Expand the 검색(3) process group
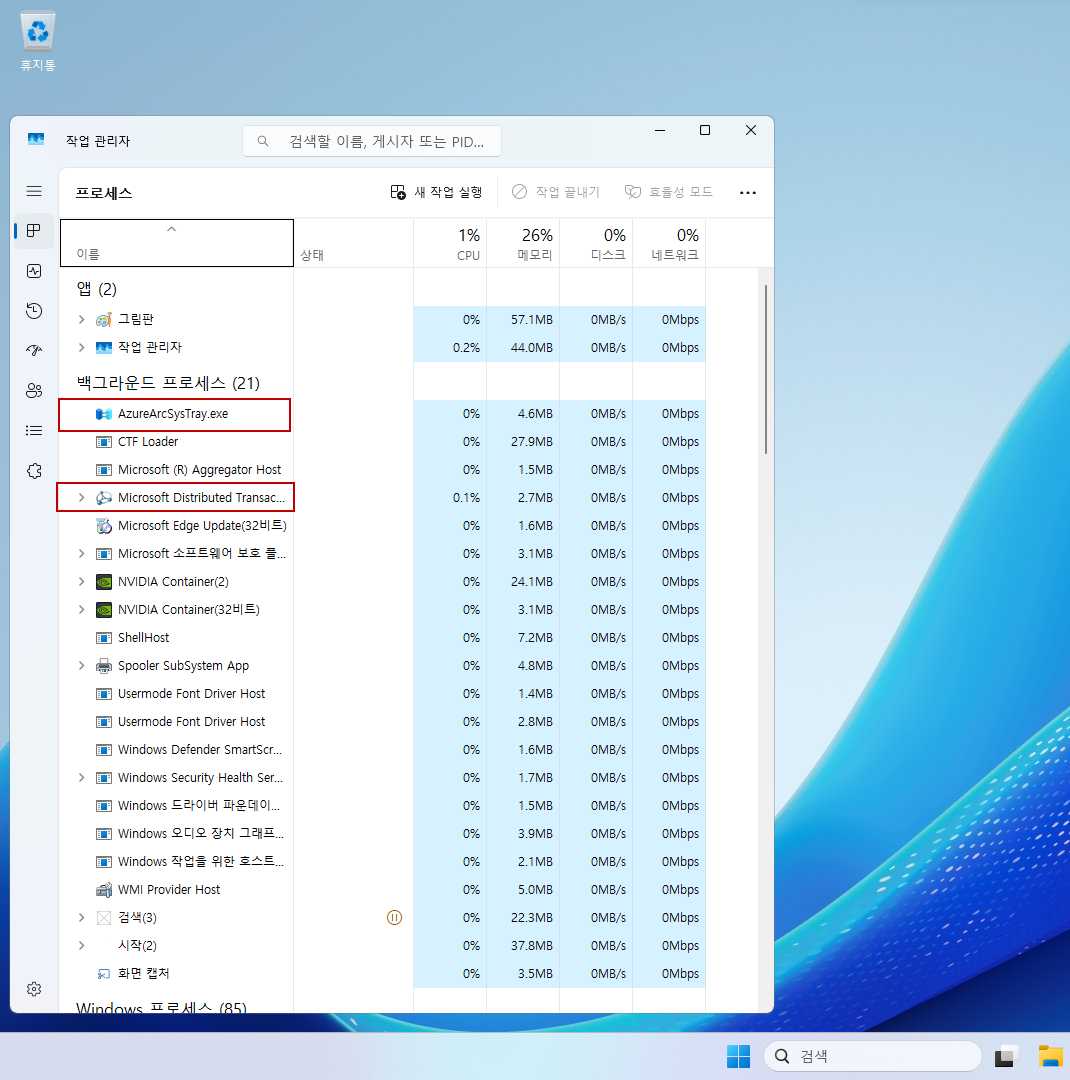Image resolution: width=1070 pixels, height=1080 pixels. tap(81, 917)
